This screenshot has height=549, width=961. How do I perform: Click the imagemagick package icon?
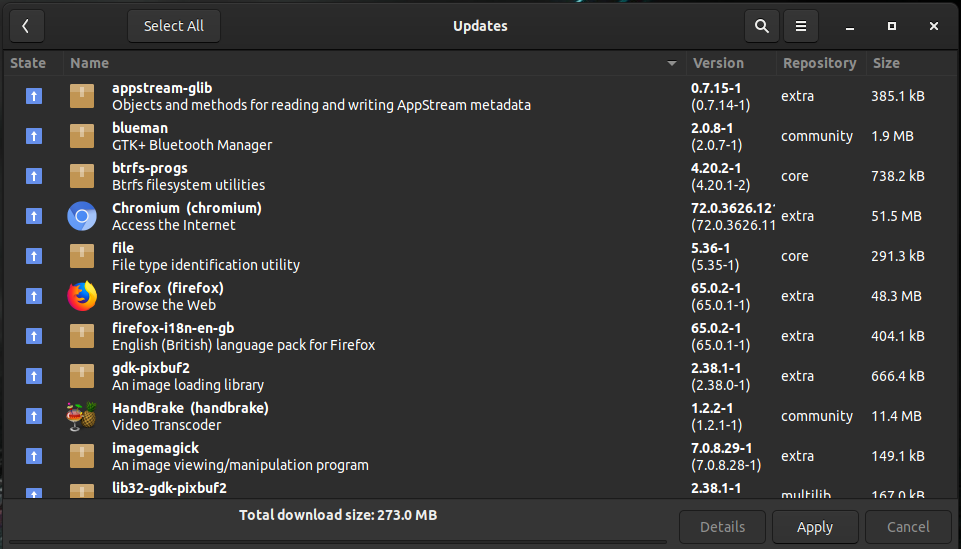pos(82,456)
